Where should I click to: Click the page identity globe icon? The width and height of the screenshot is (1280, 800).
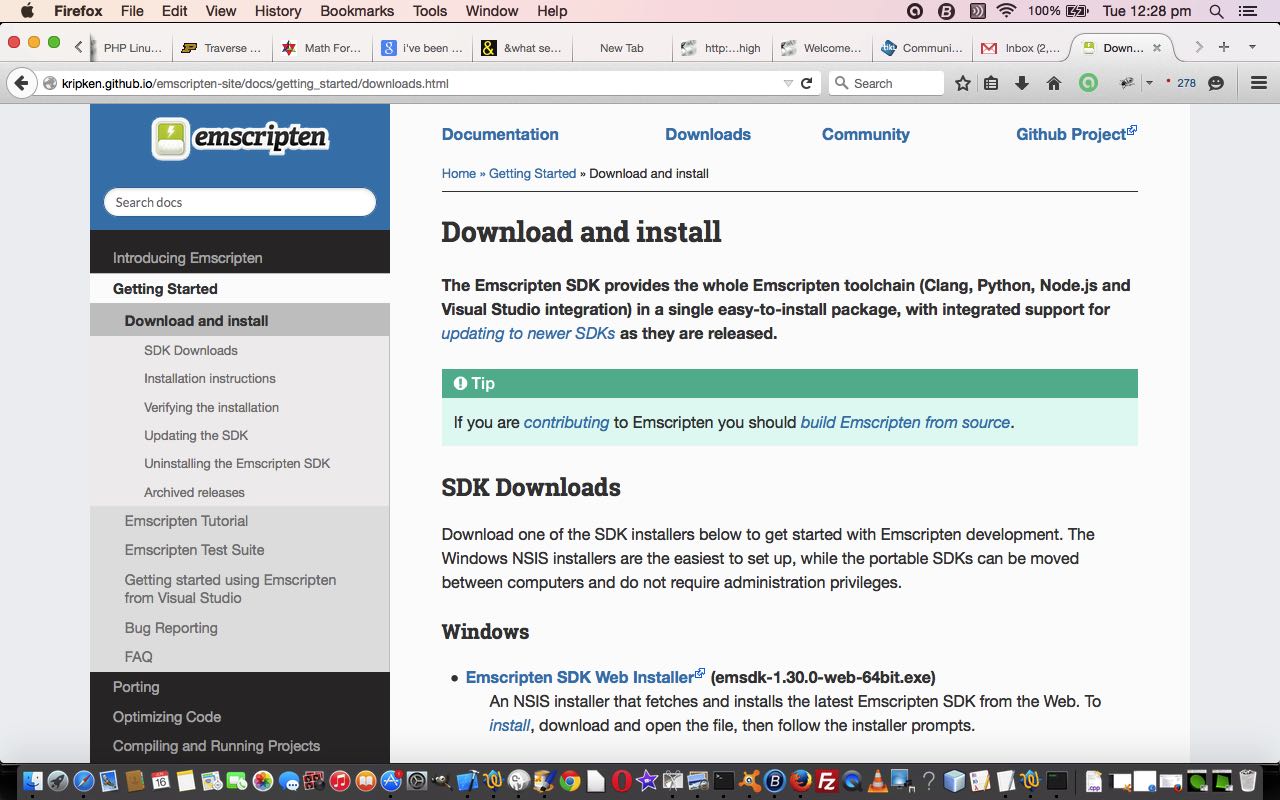49,83
